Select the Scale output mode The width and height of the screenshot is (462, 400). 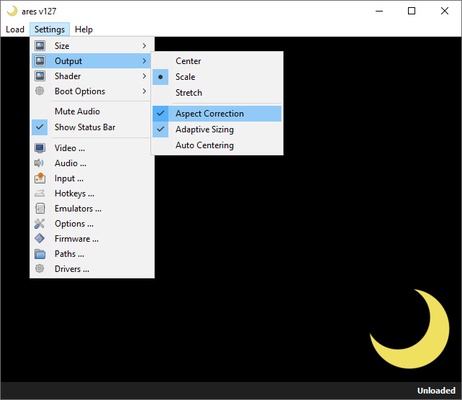click(x=217, y=77)
